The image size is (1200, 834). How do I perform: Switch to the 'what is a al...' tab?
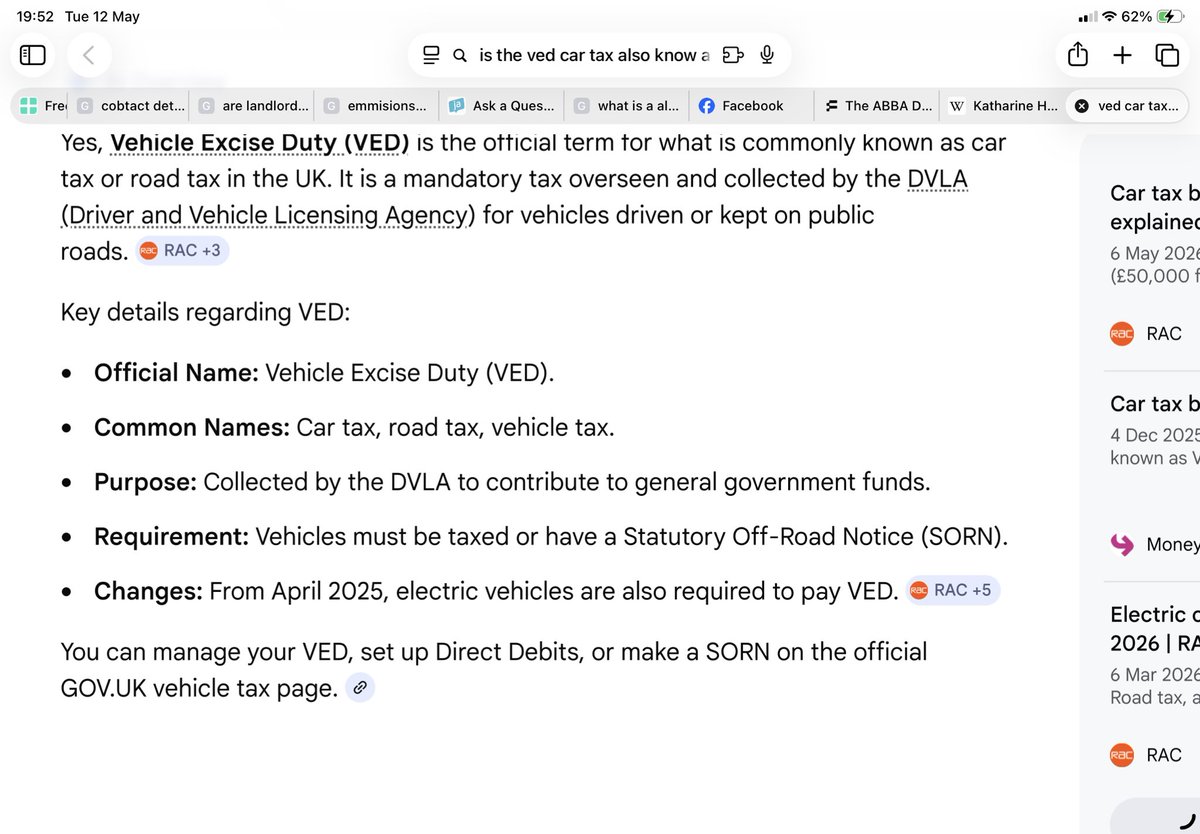pos(626,105)
